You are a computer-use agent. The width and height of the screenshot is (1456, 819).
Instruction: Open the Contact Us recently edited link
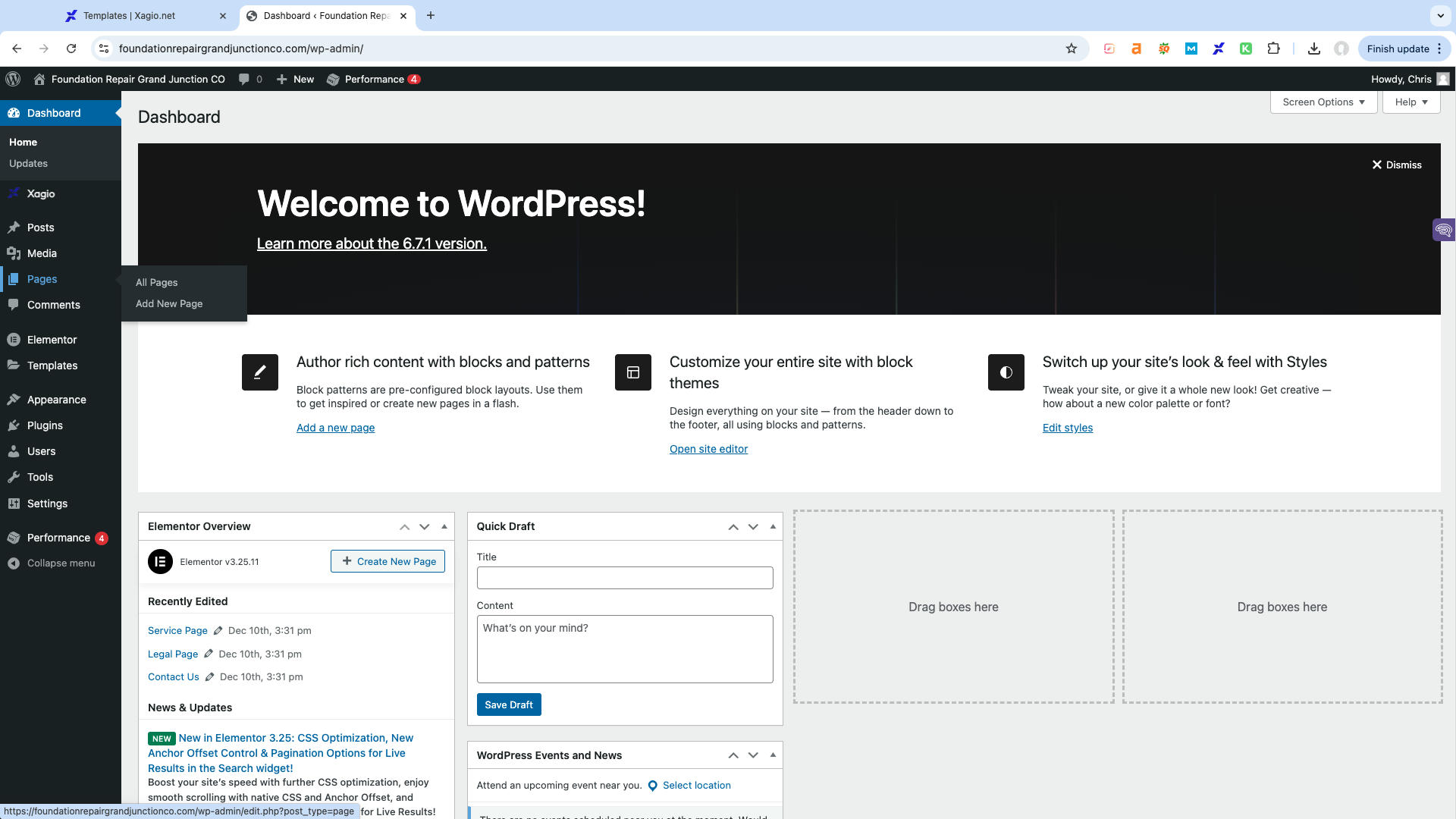(174, 677)
